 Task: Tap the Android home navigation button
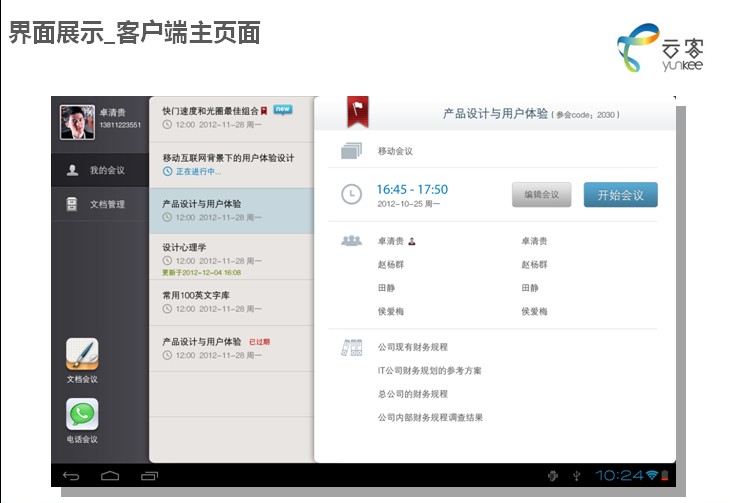click(110, 474)
